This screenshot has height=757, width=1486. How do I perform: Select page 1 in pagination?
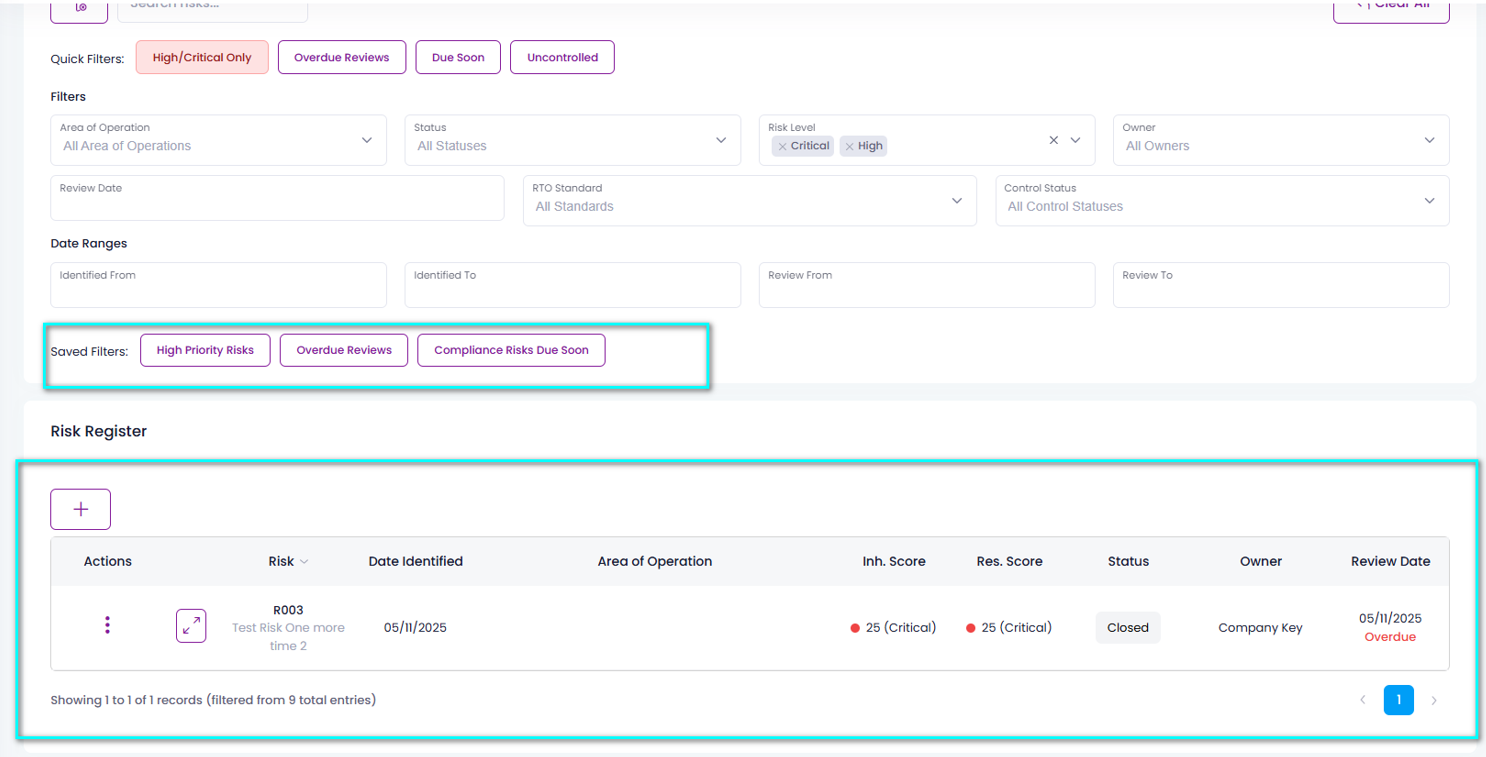pos(1398,700)
